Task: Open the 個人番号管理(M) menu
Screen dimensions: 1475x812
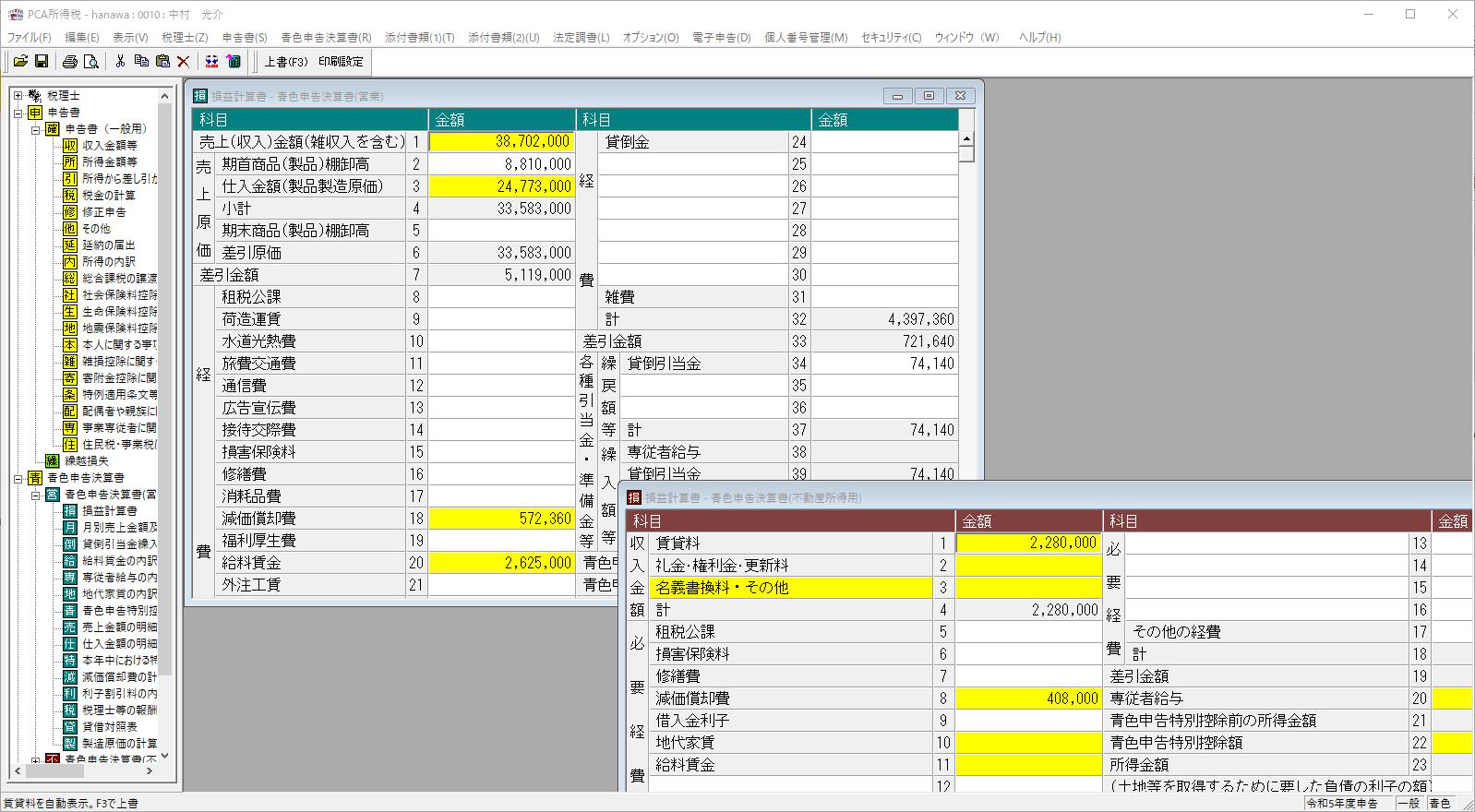Action: (806, 37)
